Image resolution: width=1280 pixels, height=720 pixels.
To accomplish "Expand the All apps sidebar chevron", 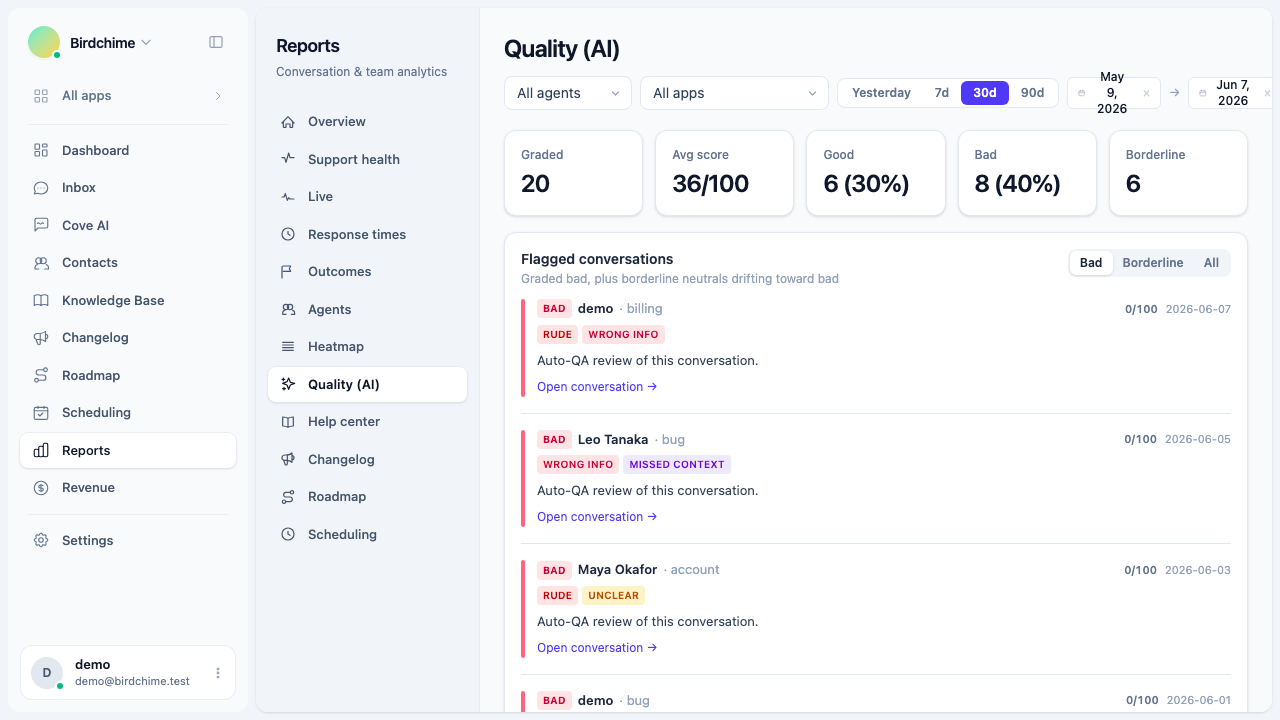I will coord(218,96).
